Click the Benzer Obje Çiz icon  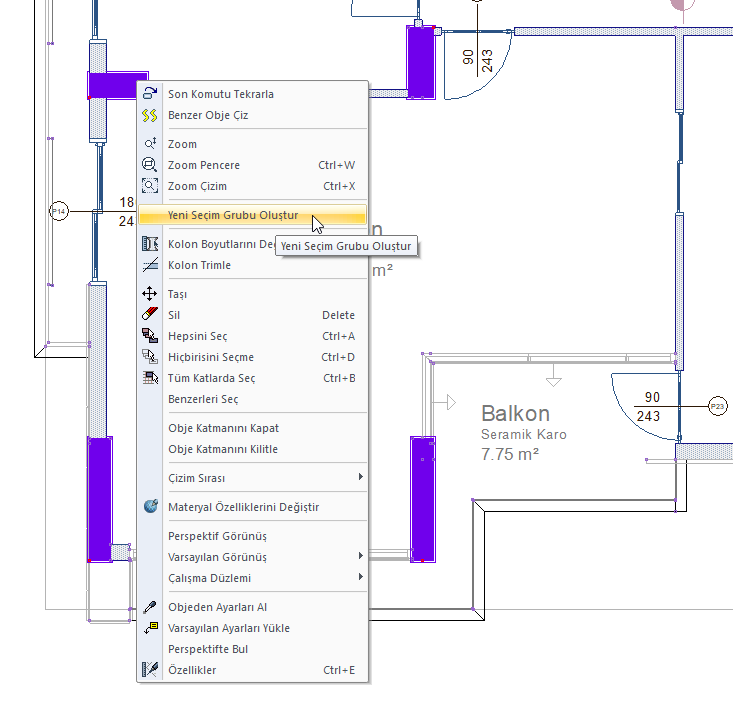150,115
